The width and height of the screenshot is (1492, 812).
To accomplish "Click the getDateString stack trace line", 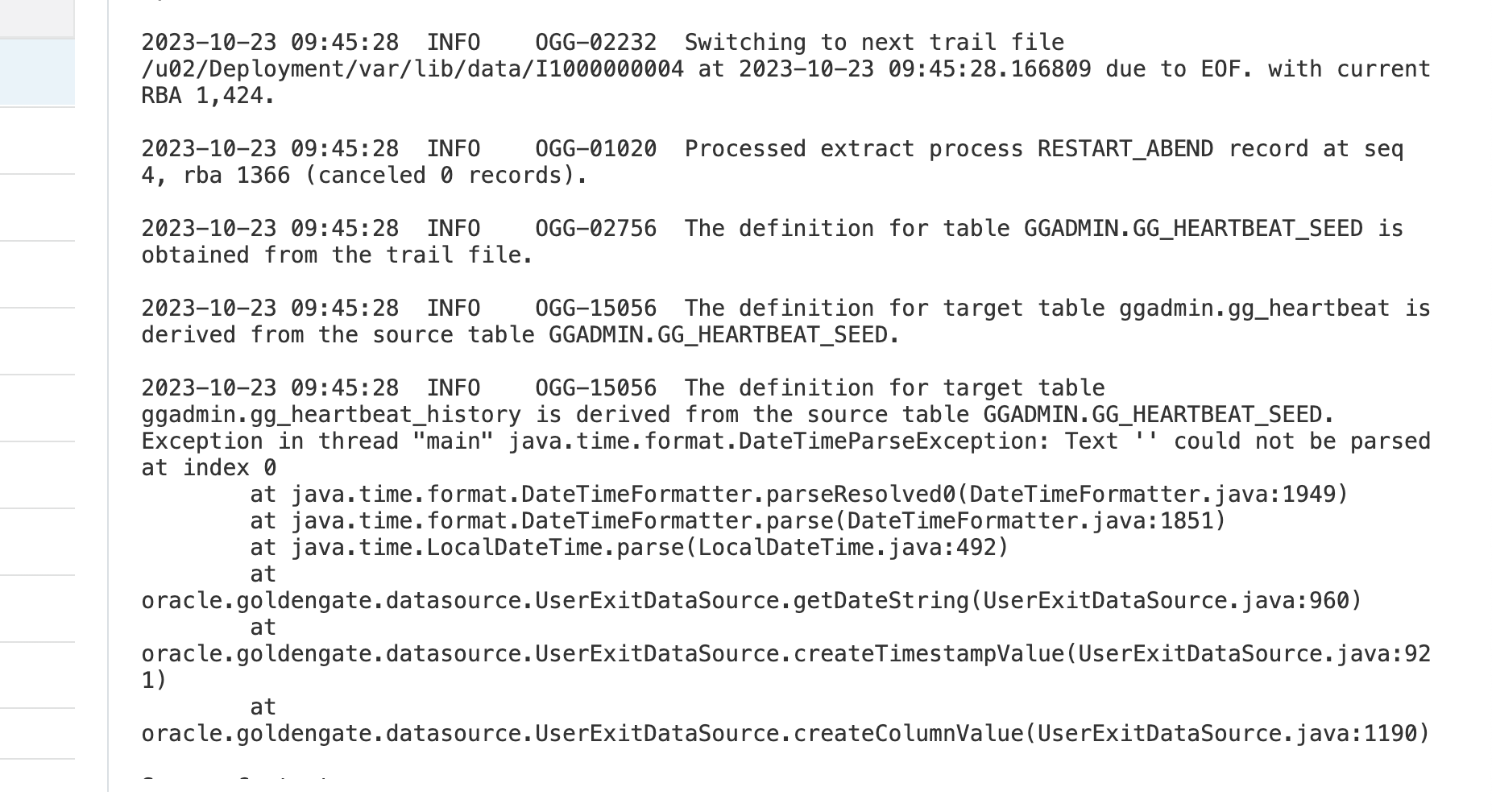I will click(x=751, y=601).
